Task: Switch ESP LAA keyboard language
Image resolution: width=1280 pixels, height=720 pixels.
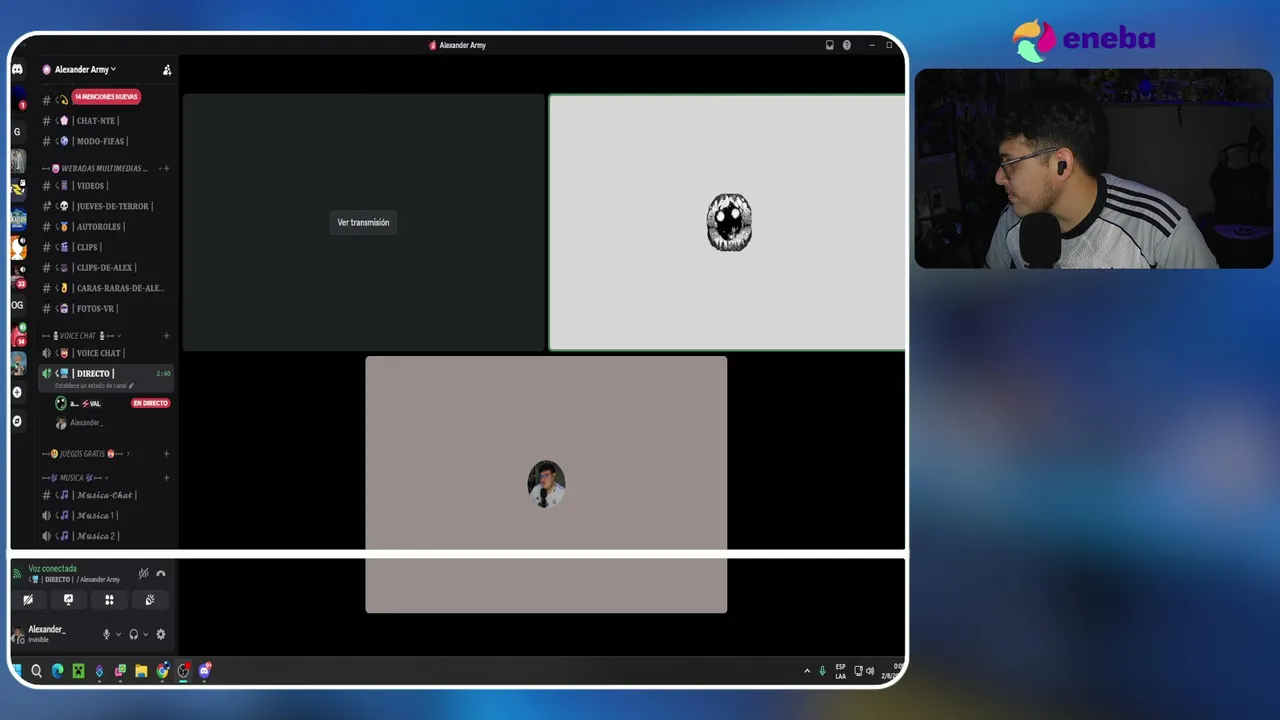Action: tap(840, 671)
